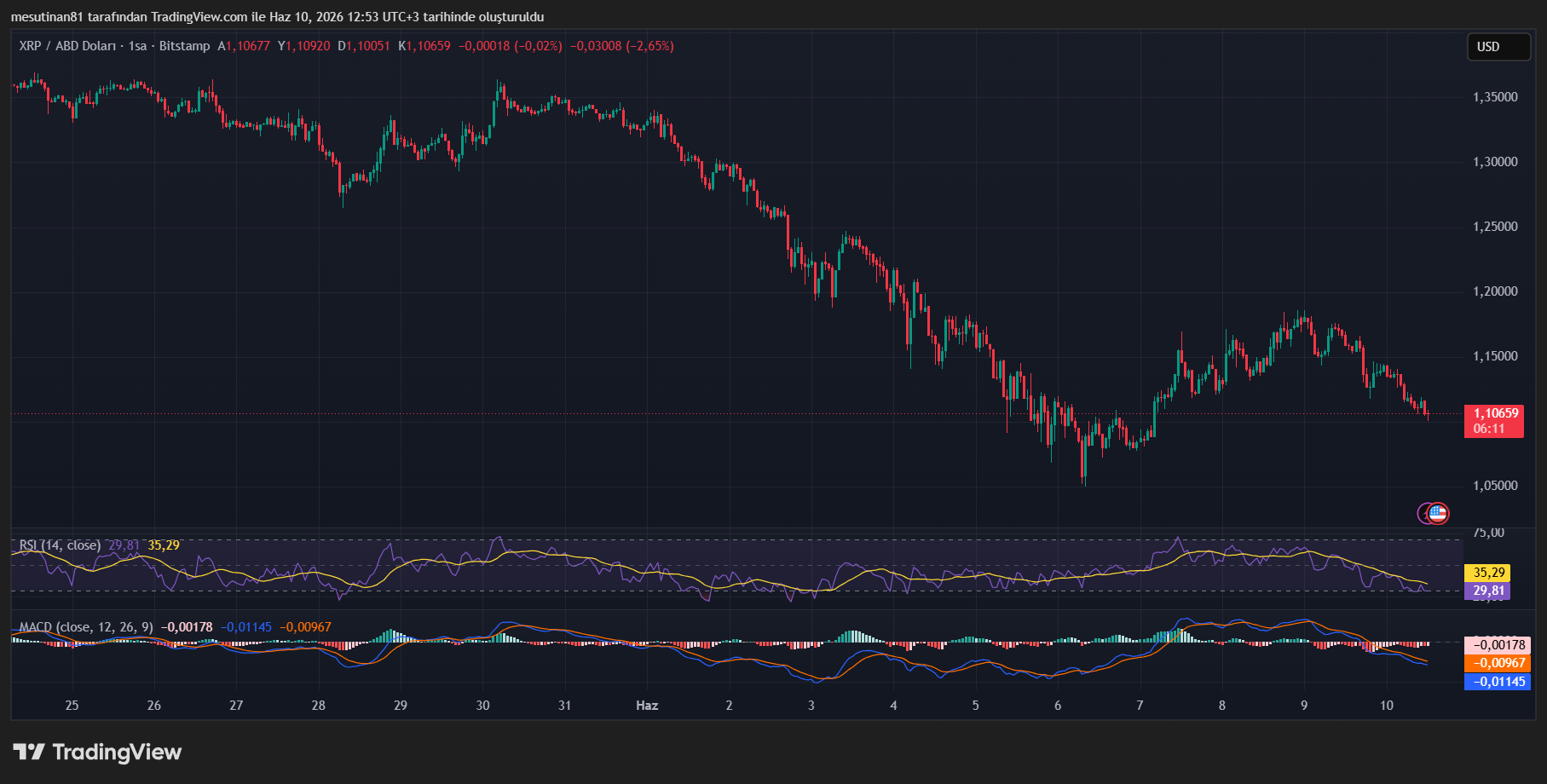Click the XRP / ABD Doları symbol title
This screenshot has width=1547, height=784.
67,46
